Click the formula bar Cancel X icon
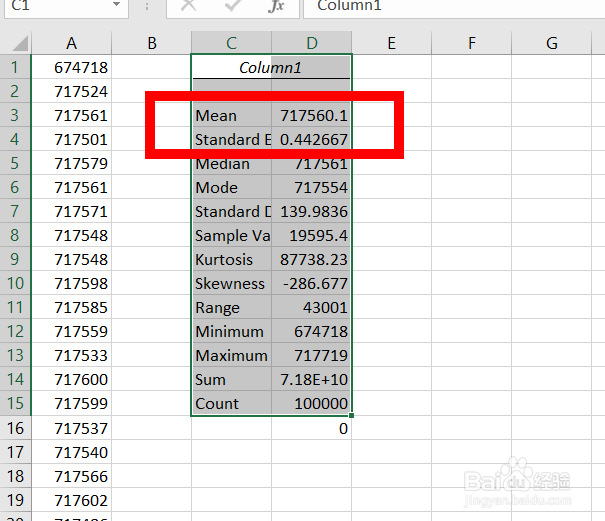605x521 pixels. click(186, 6)
